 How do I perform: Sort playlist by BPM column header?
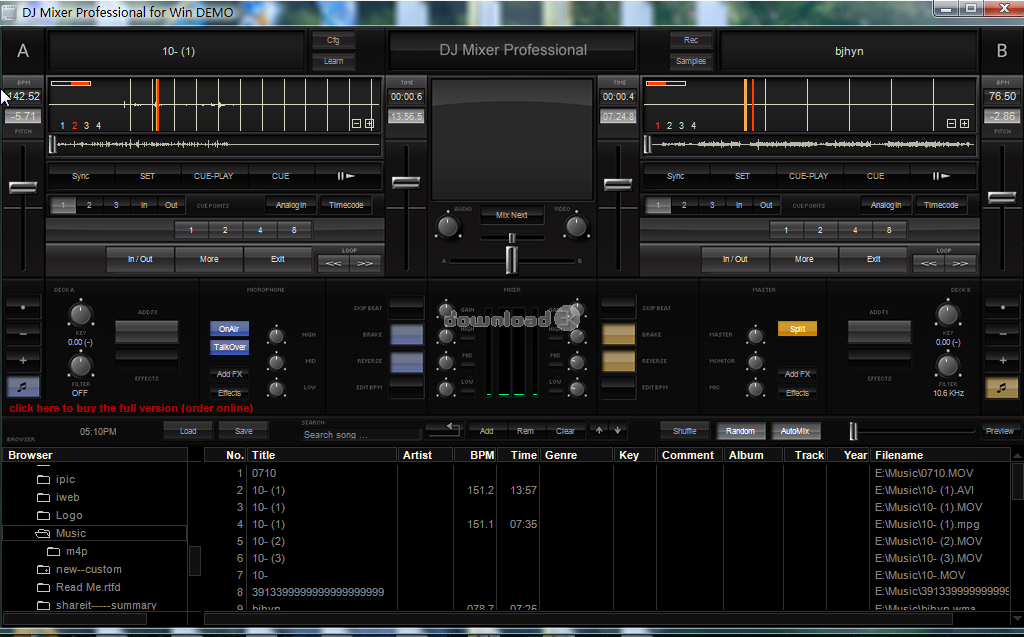[475, 455]
